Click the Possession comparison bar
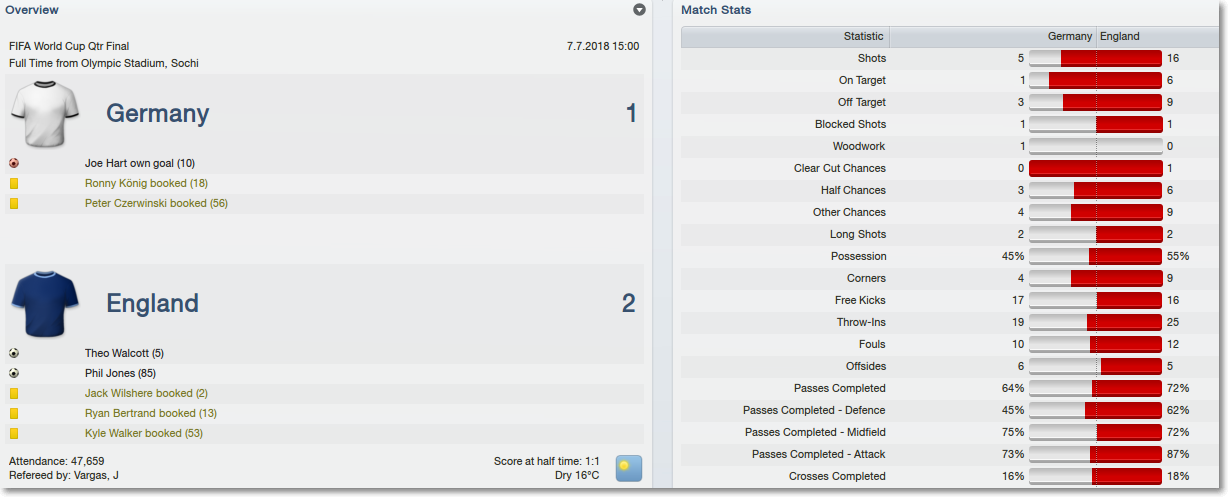Image resolution: width=1228 pixels, height=497 pixels. click(x=1096, y=256)
